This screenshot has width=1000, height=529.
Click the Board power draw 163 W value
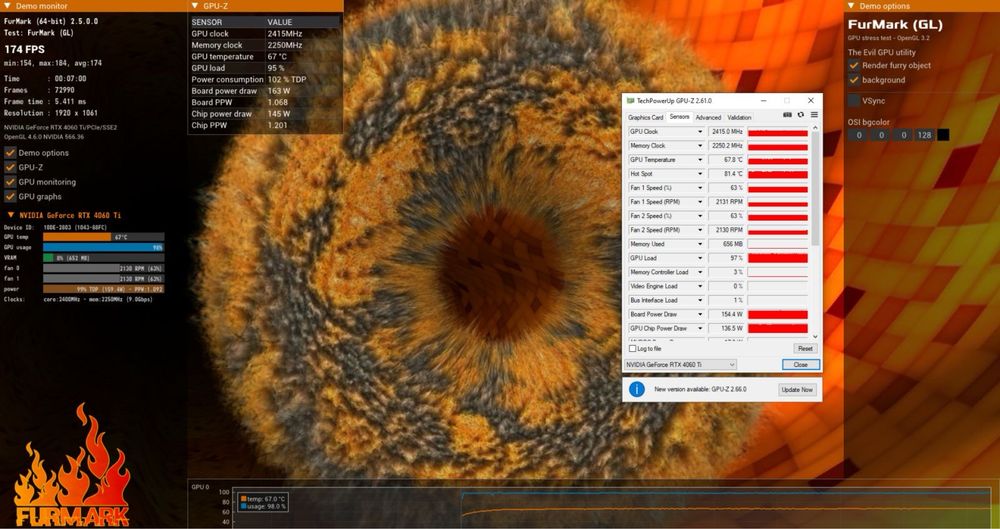(x=279, y=91)
